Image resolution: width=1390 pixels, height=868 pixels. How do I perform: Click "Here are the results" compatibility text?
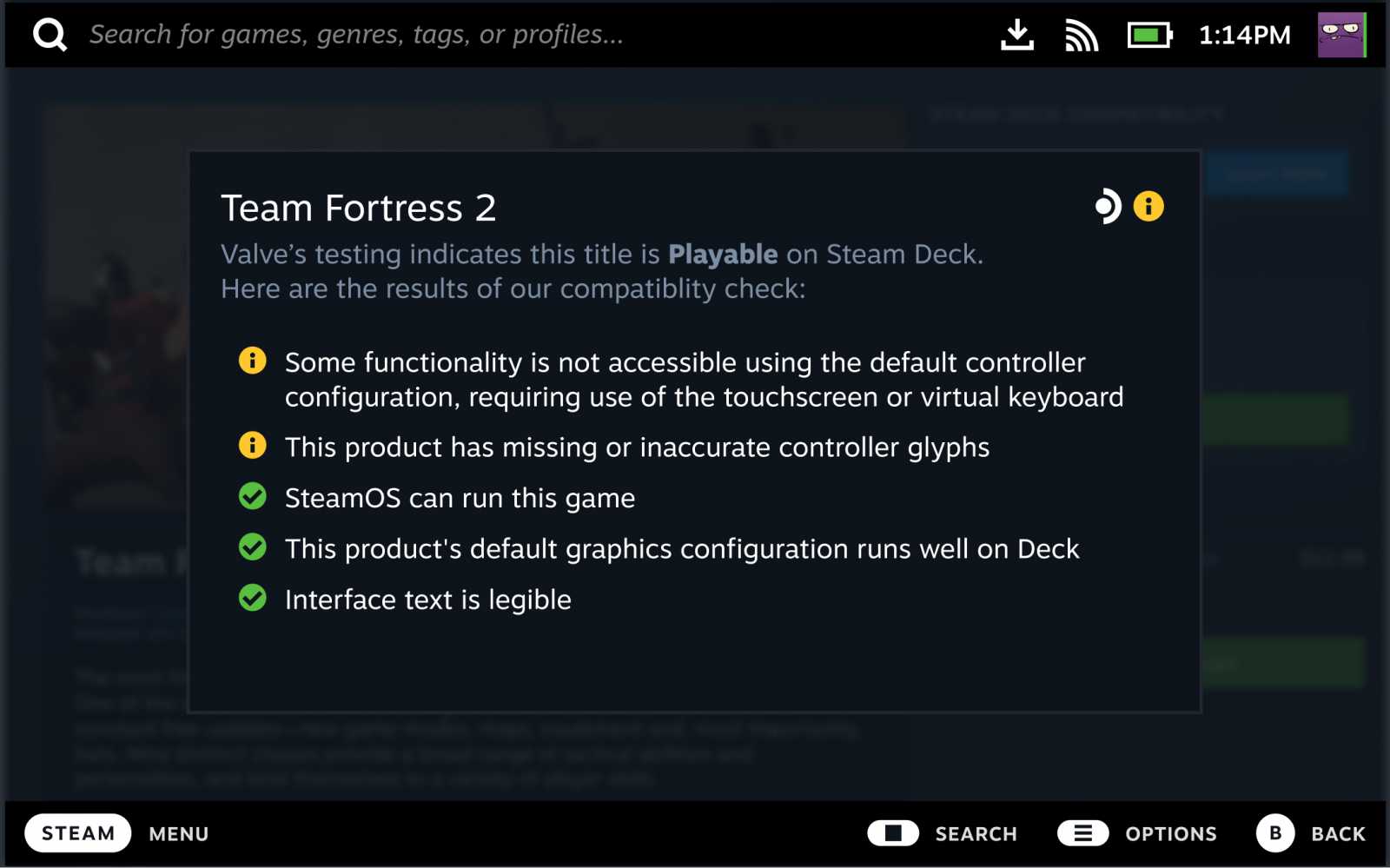coord(513,288)
